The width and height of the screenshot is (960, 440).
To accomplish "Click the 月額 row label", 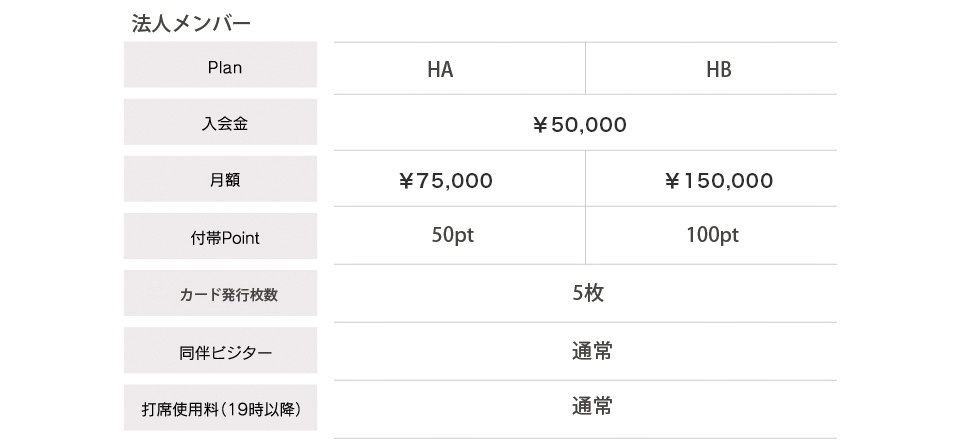I will tap(220, 179).
